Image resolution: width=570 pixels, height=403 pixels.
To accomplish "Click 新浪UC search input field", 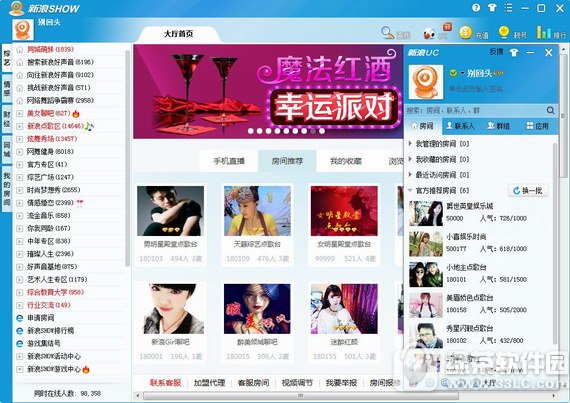I will (475, 110).
